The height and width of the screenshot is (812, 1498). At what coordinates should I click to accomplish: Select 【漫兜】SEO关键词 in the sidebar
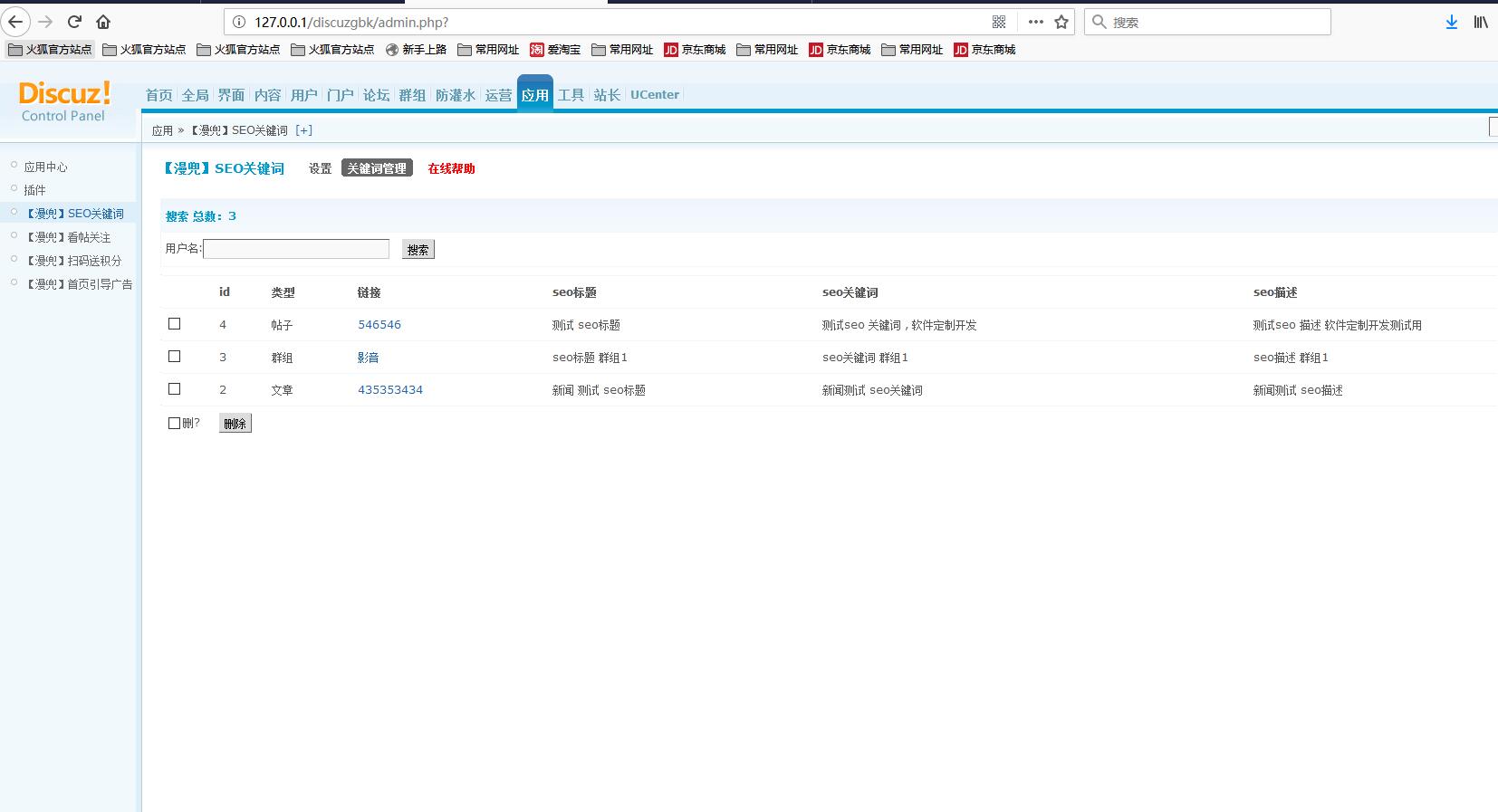point(74,214)
